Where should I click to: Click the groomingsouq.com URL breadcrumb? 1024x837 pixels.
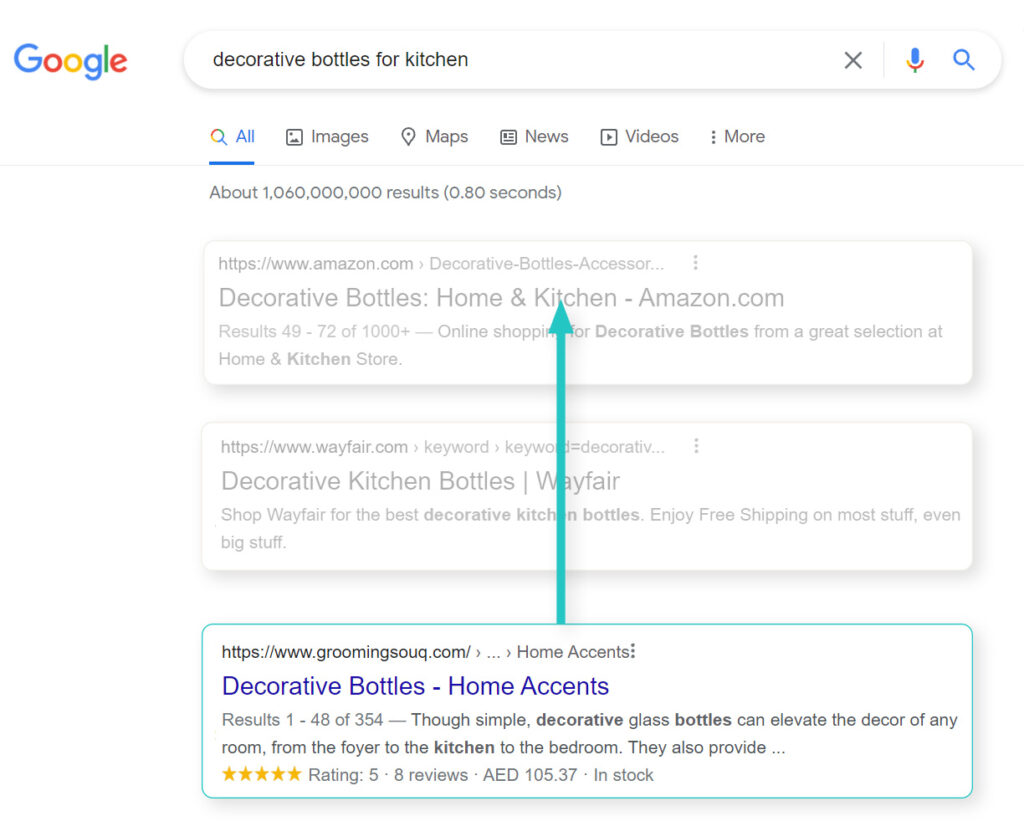346,652
